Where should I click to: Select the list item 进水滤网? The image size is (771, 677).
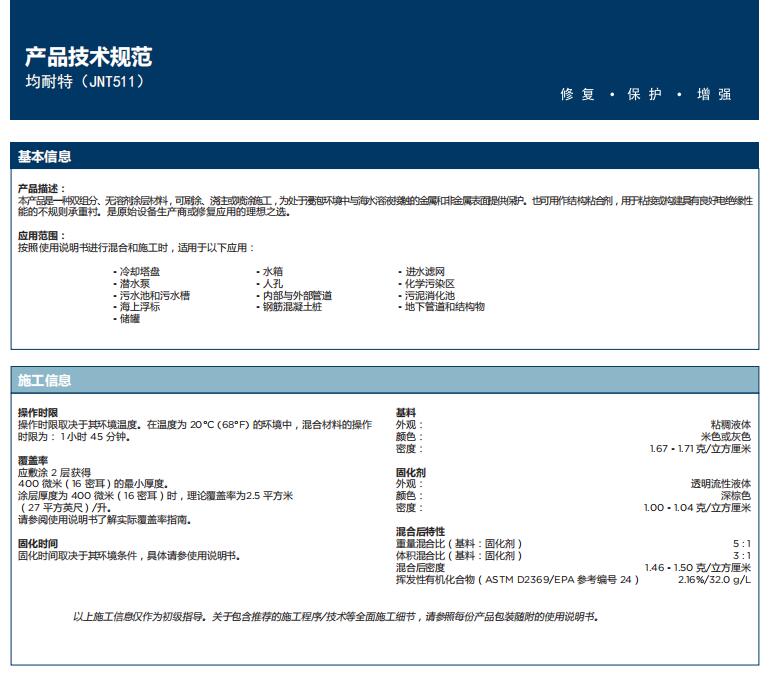coord(425,271)
